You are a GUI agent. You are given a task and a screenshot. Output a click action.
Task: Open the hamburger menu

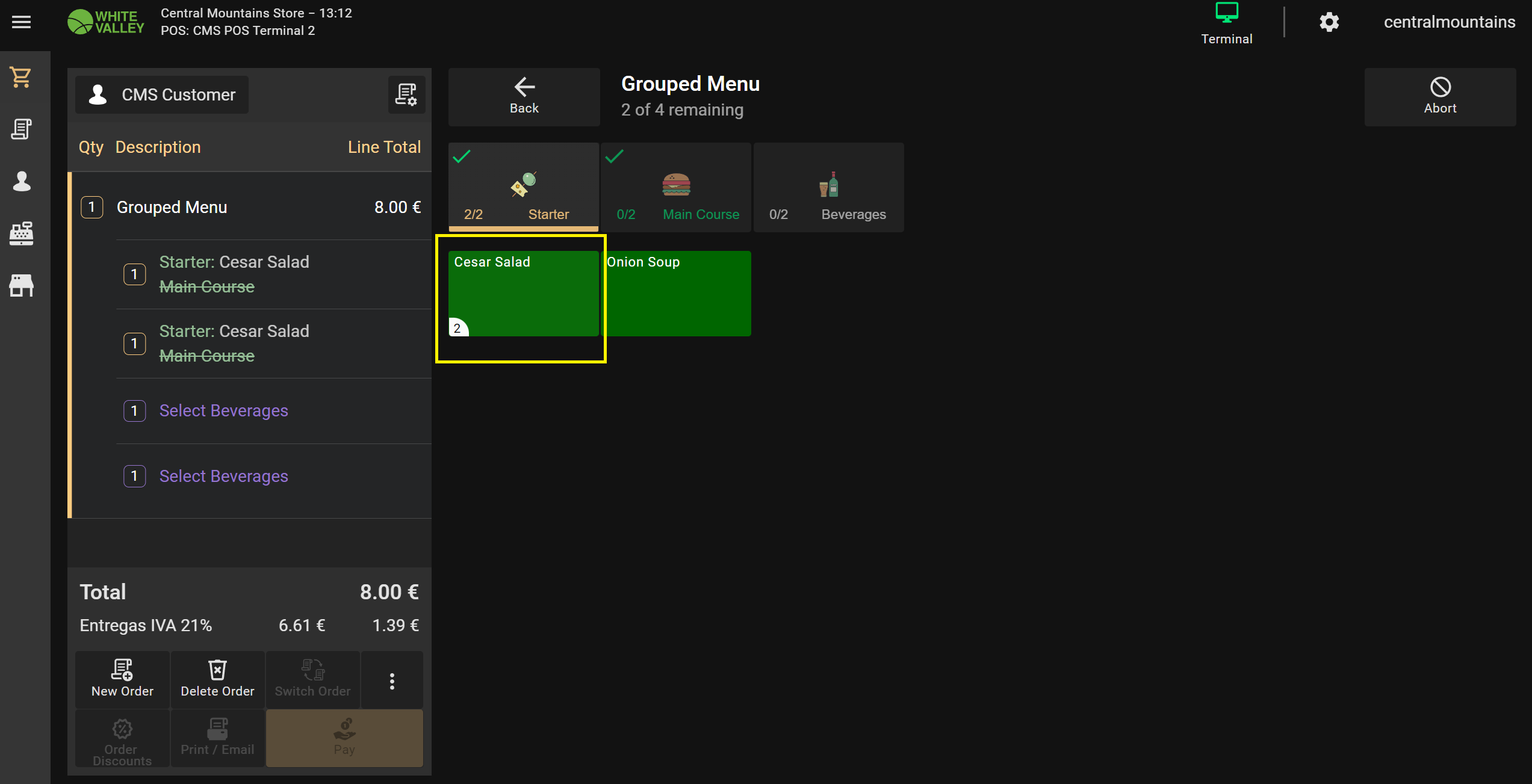click(22, 22)
